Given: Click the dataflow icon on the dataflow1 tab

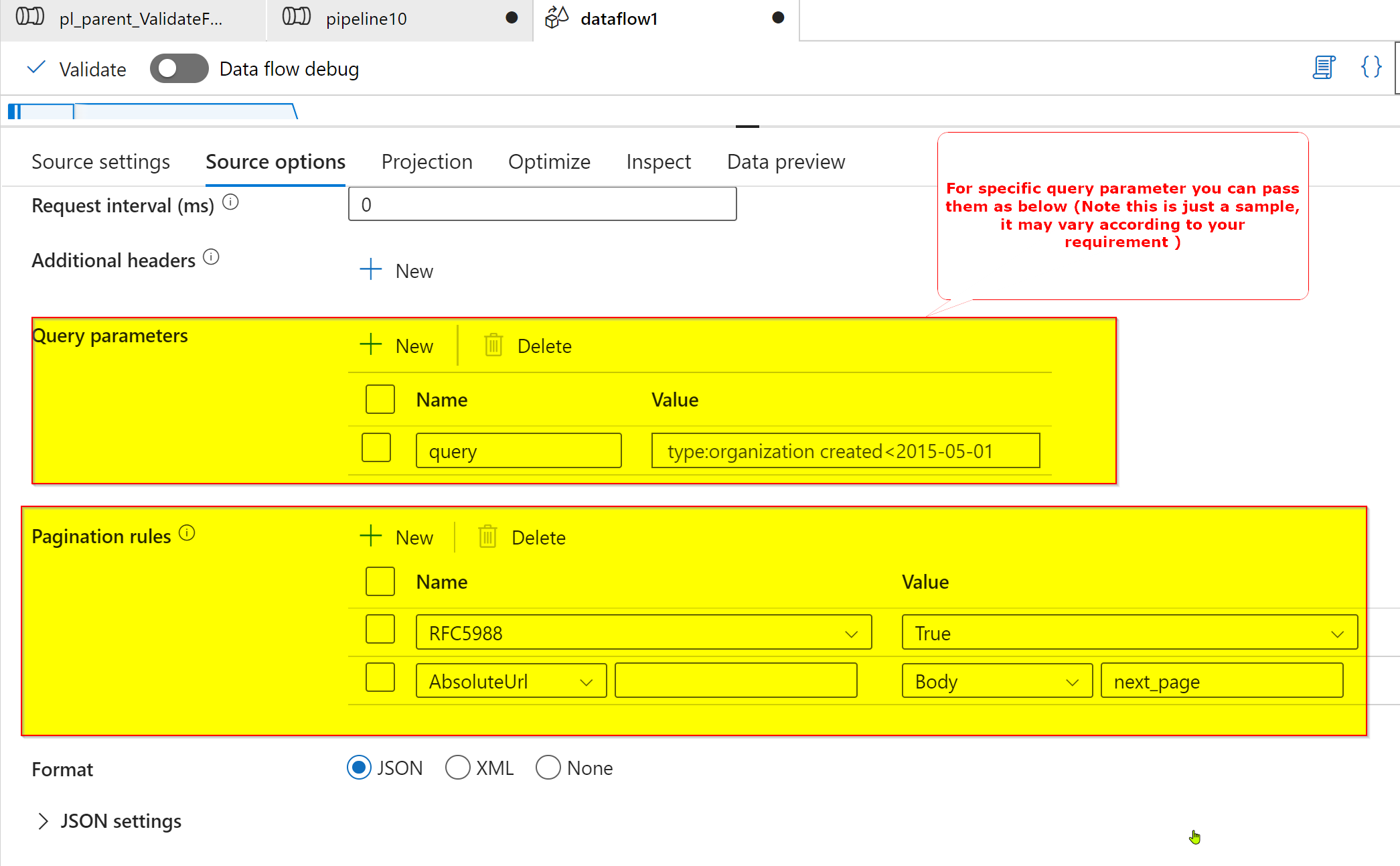Looking at the screenshot, I should (556, 18).
